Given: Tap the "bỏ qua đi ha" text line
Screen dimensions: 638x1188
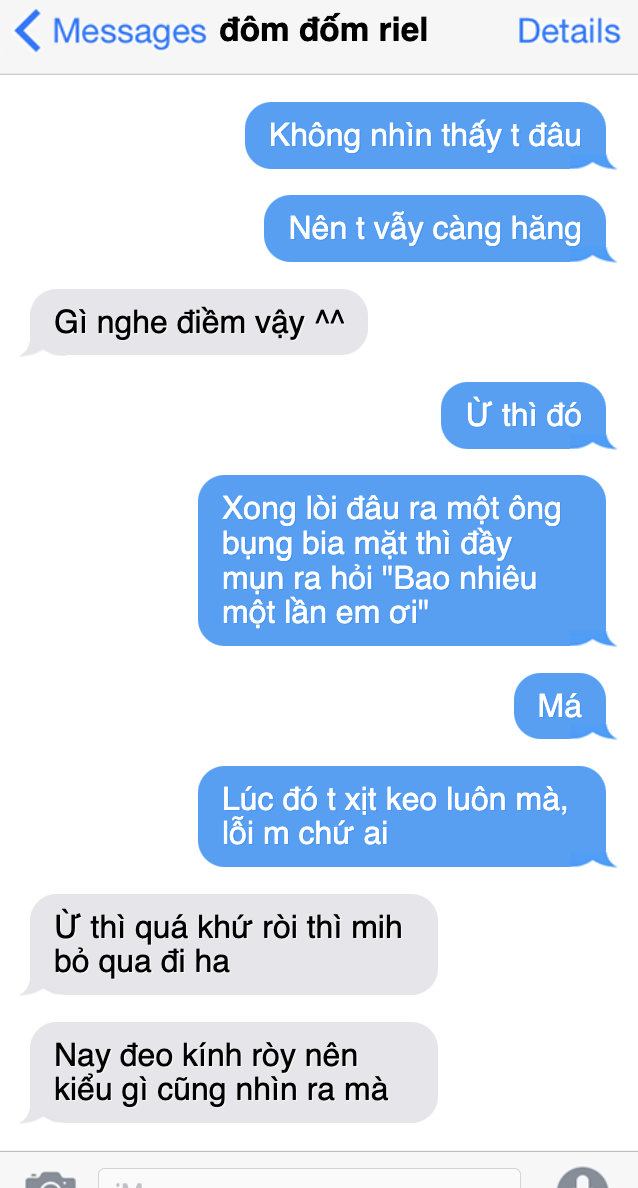Looking at the screenshot, I should click(142, 962).
